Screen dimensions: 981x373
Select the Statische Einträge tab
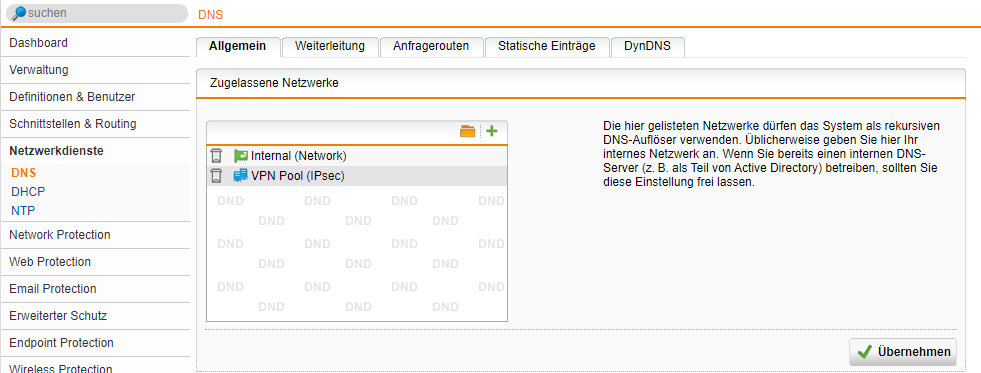[547, 46]
